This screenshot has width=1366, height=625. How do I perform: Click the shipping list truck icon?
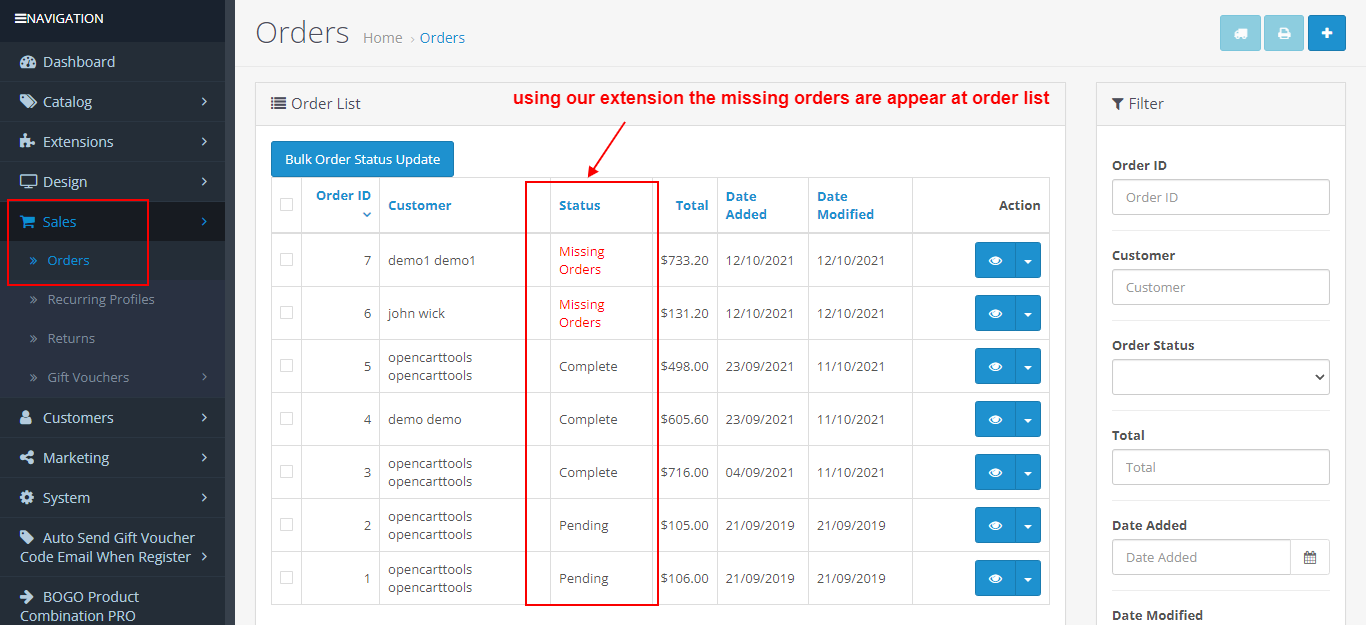pos(1240,33)
